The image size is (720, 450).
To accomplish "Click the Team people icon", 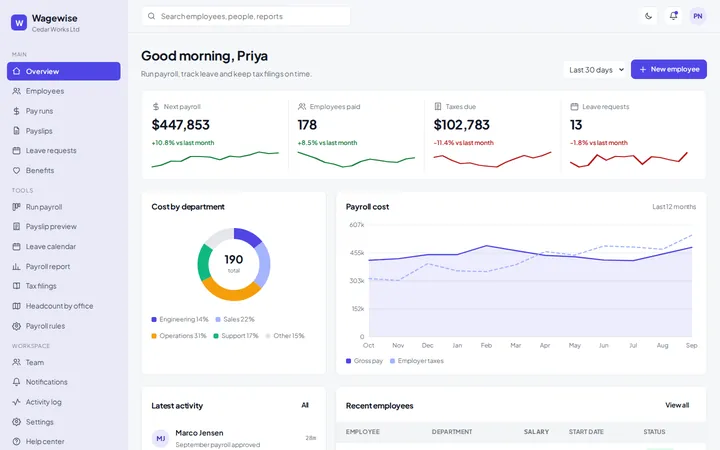I will 17,362.
